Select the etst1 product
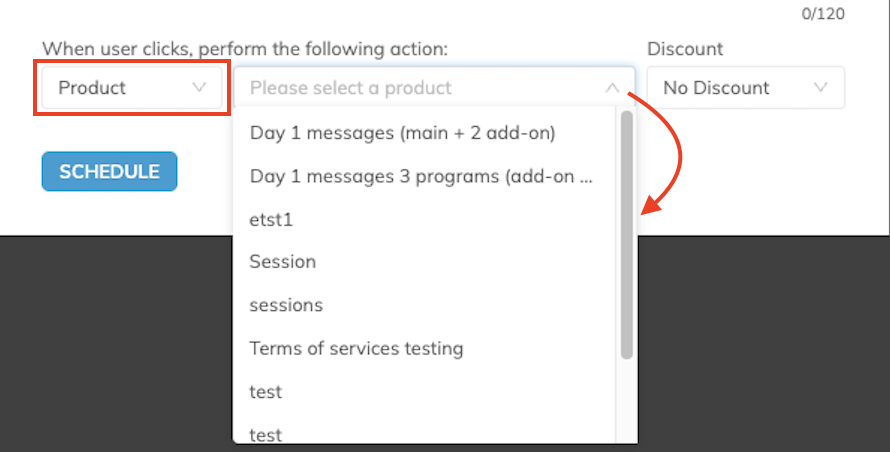890x452 pixels. 271,219
